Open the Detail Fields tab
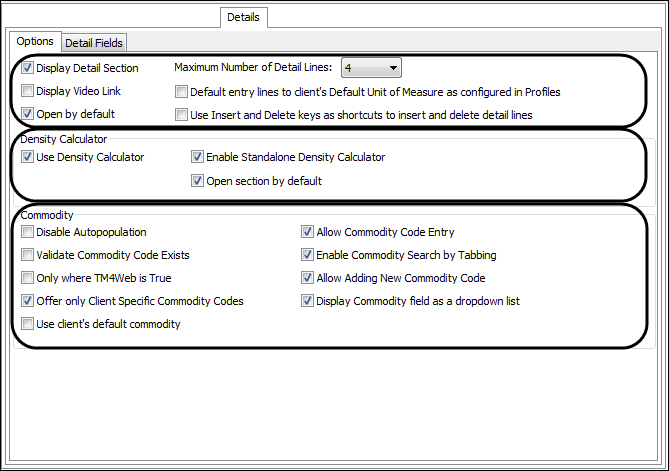Image resolution: width=669 pixels, height=471 pixels. 94,43
